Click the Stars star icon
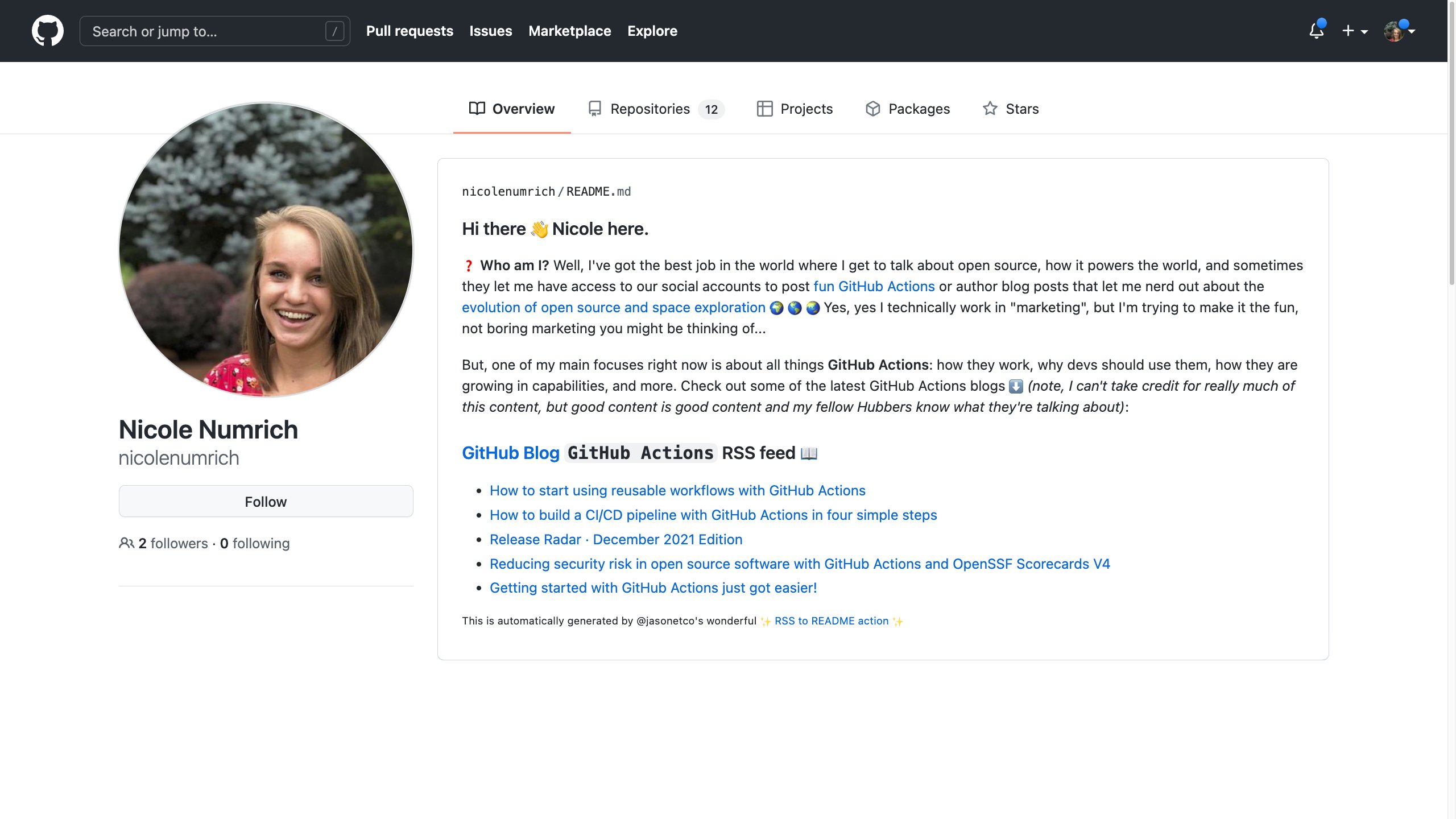1456x819 pixels. [990, 109]
